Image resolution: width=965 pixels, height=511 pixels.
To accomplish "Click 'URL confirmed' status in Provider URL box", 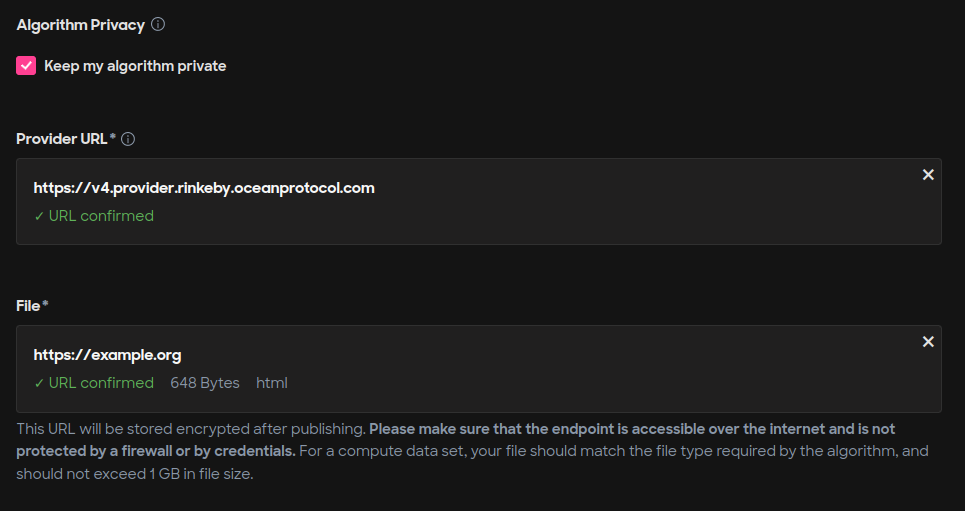I will click(x=101, y=216).
